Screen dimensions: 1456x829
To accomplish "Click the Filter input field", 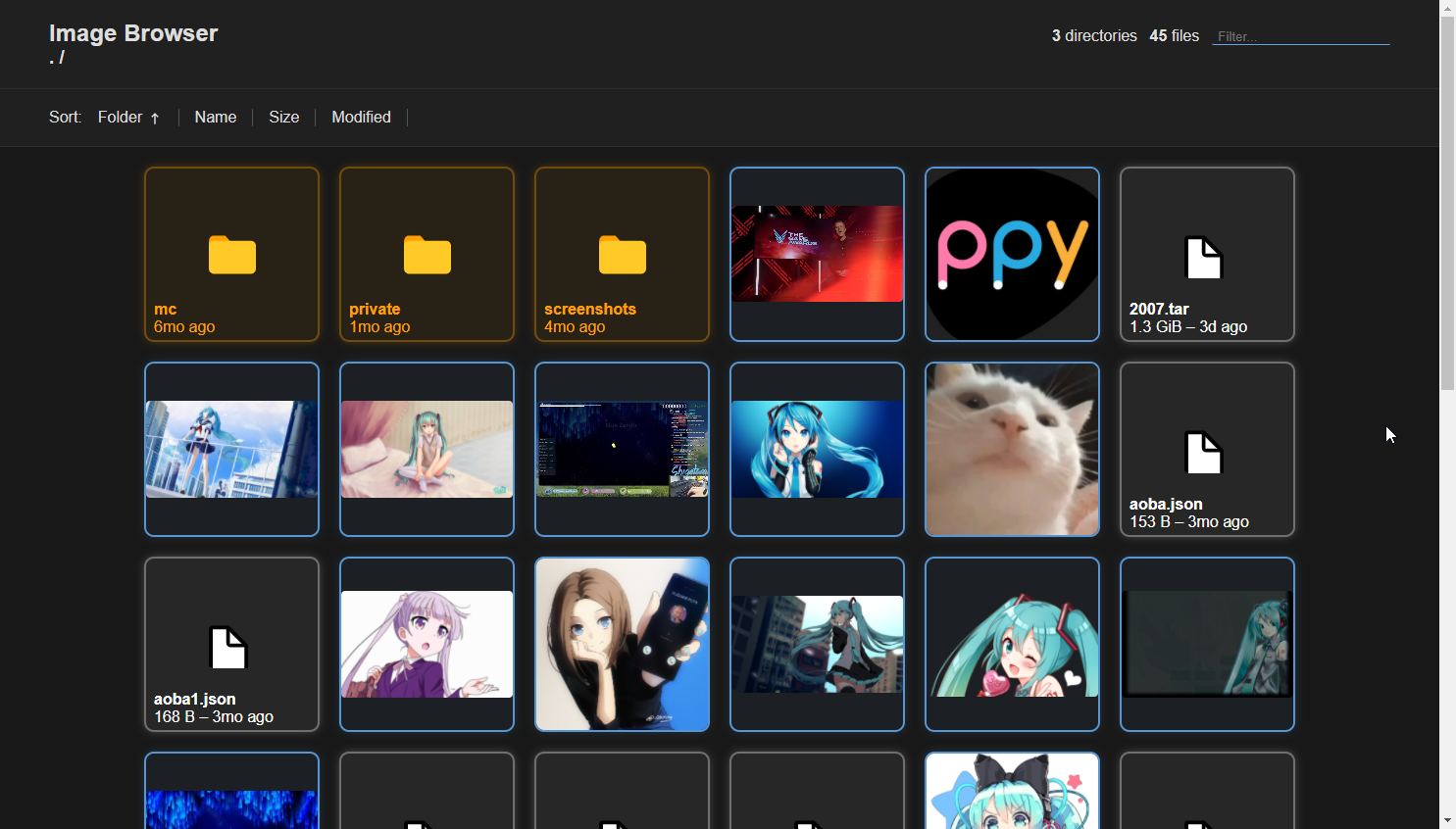I will coord(1301,36).
